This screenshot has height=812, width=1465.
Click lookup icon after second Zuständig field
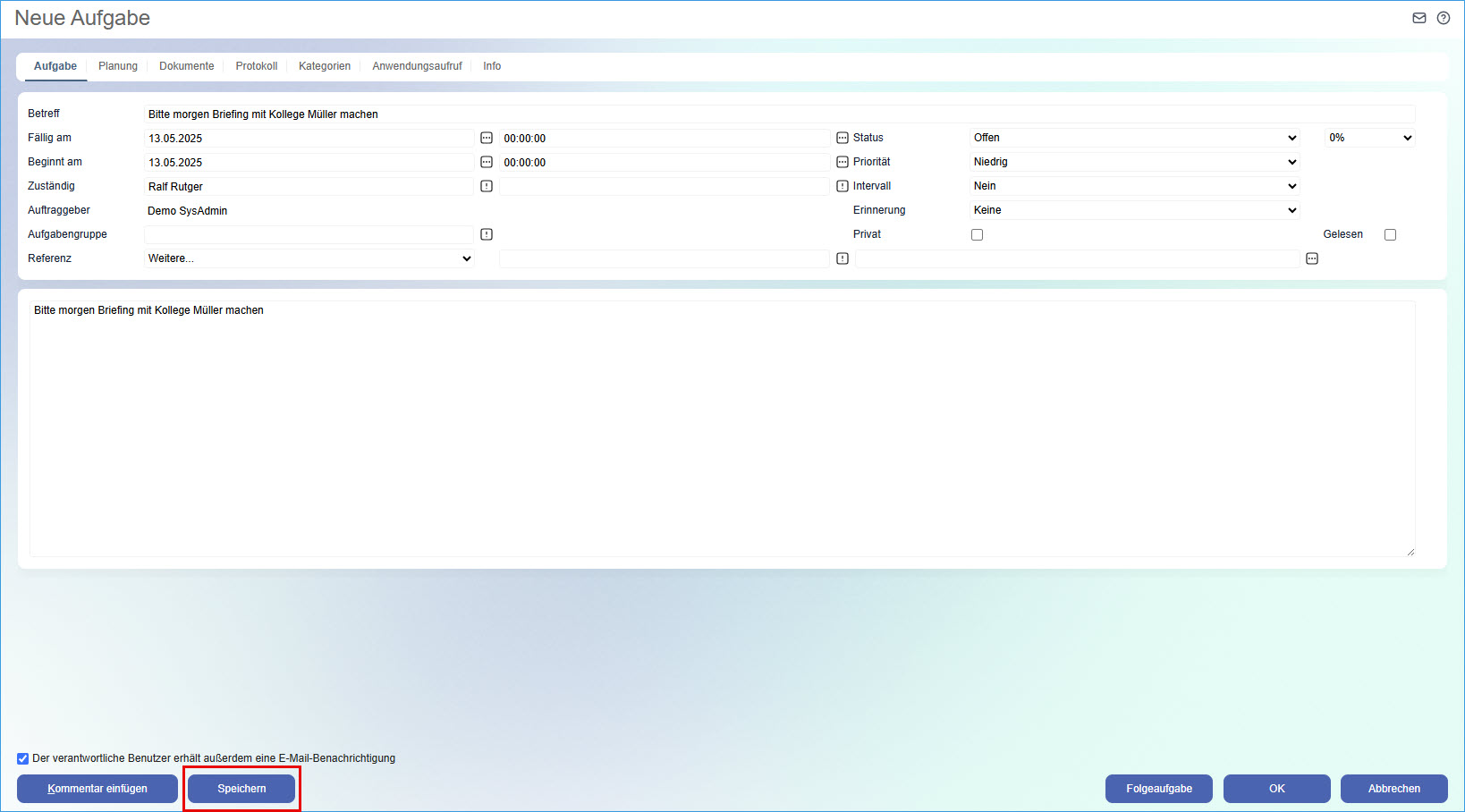click(843, 186)
